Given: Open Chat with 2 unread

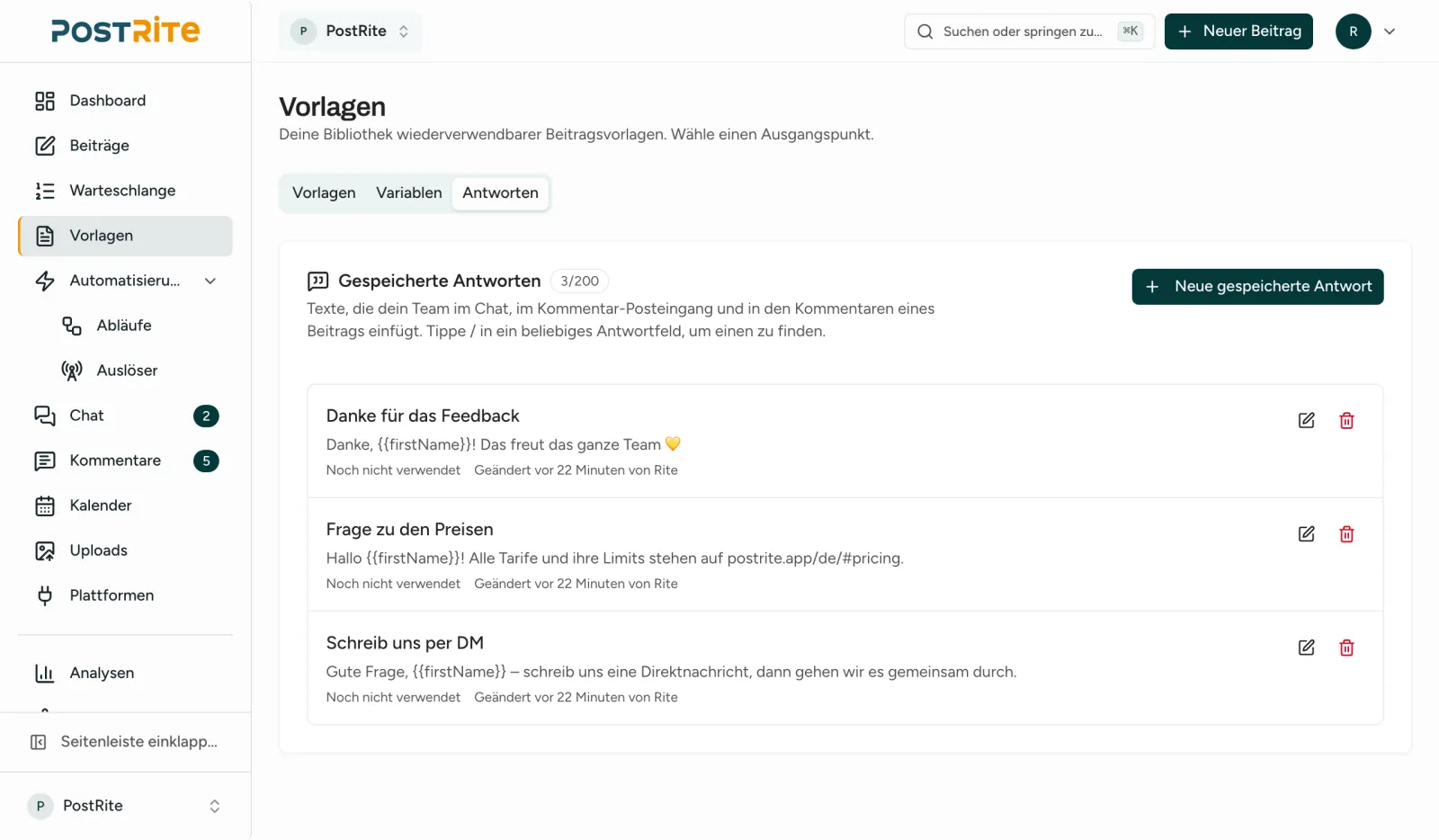Looking at the screenshot, I should click(x=125, y=416).
